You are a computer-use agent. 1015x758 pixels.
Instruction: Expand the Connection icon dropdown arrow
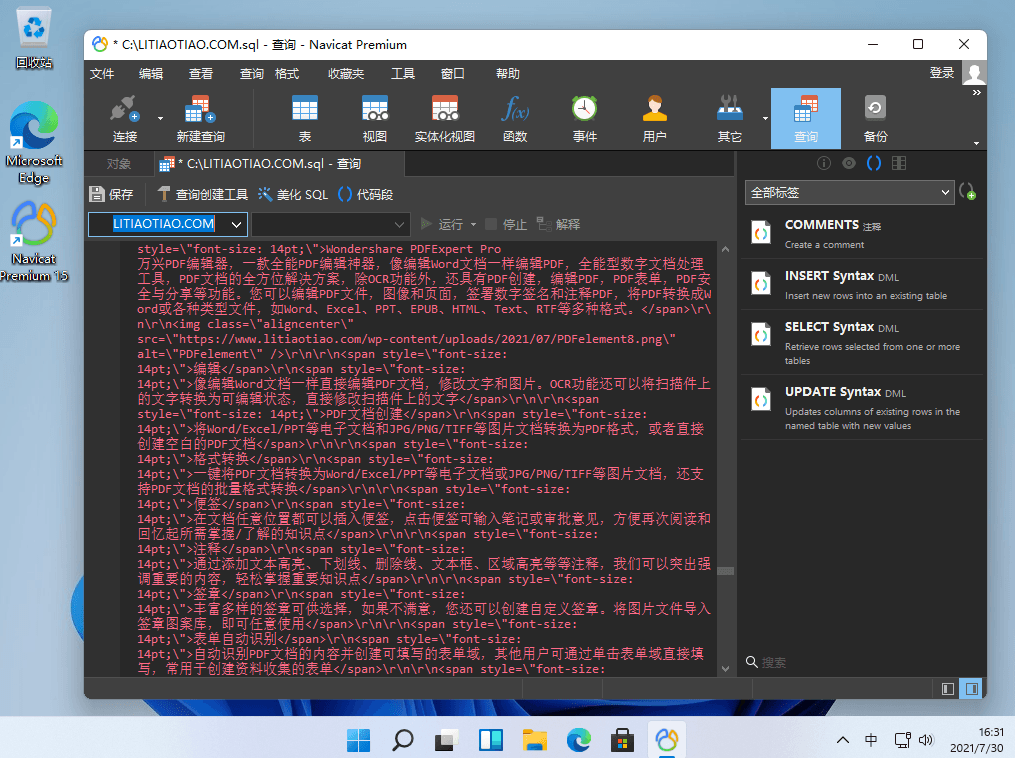[160, 118]
